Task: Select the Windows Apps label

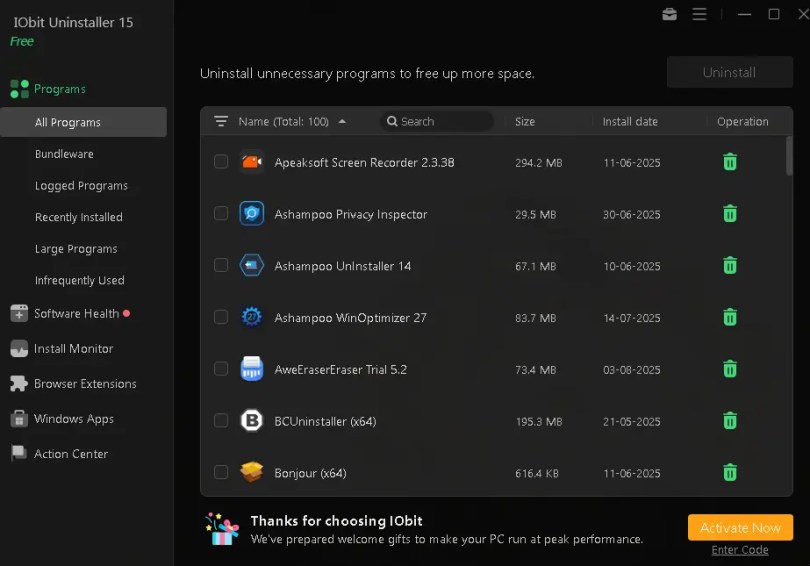Action: (x=74, y=419)
